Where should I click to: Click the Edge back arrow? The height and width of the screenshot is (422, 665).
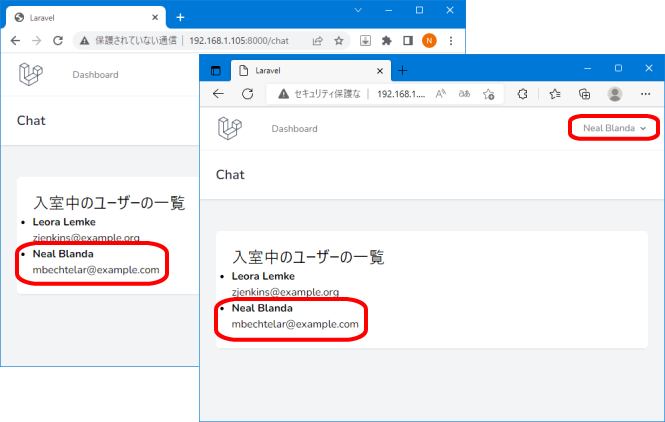[218, 94]
